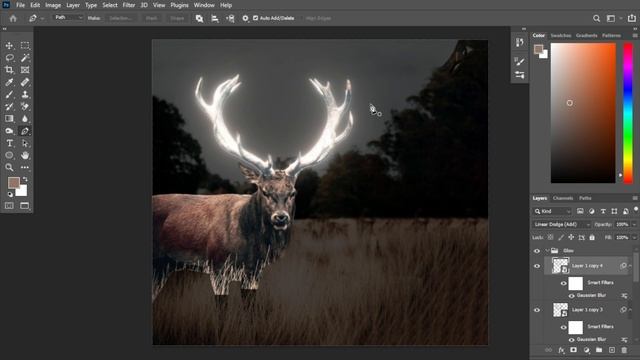Go to the Home screen icon
640x360 pixels.
13,18
